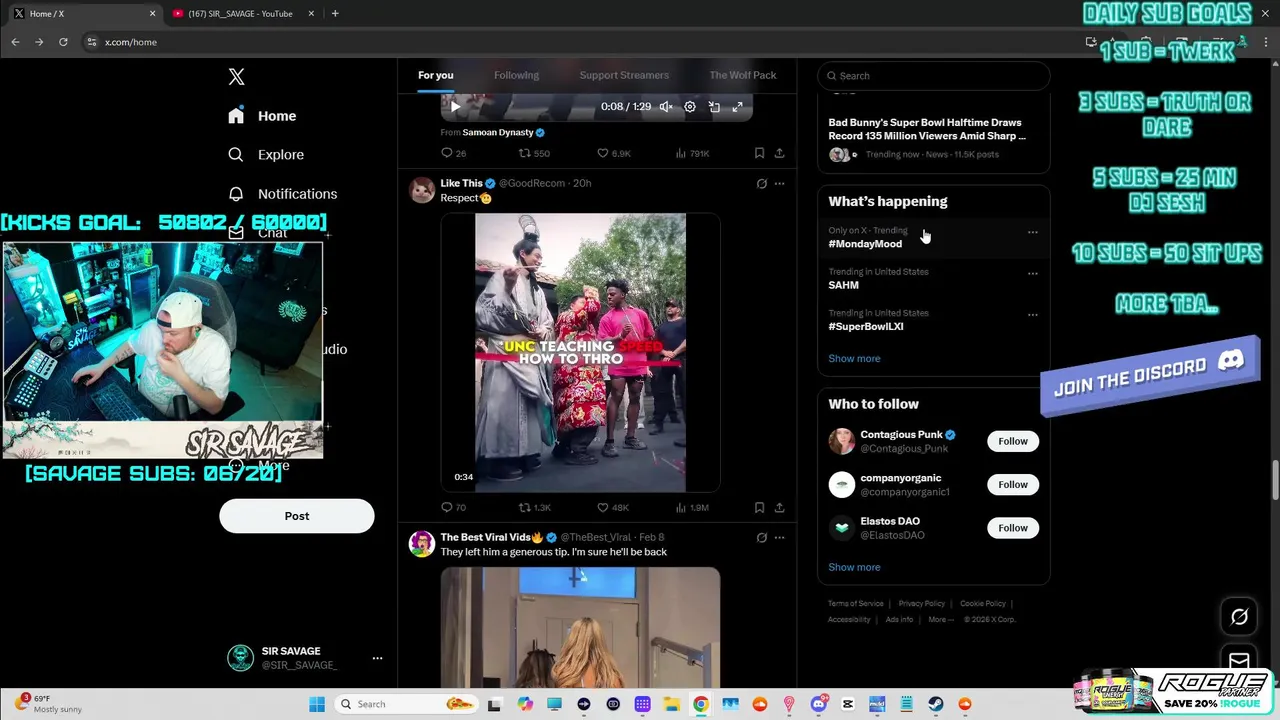Open Steam from the taskbar

[x=936, y=704]
